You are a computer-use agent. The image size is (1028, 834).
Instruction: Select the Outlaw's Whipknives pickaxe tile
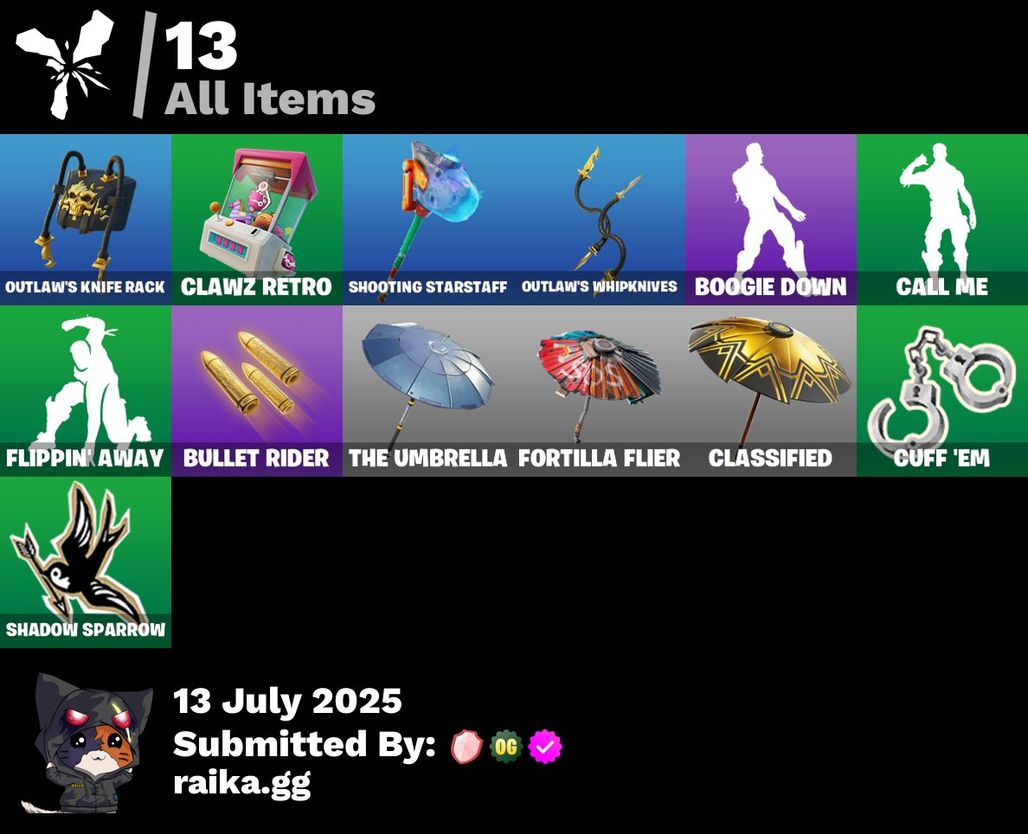click(599, 220)
